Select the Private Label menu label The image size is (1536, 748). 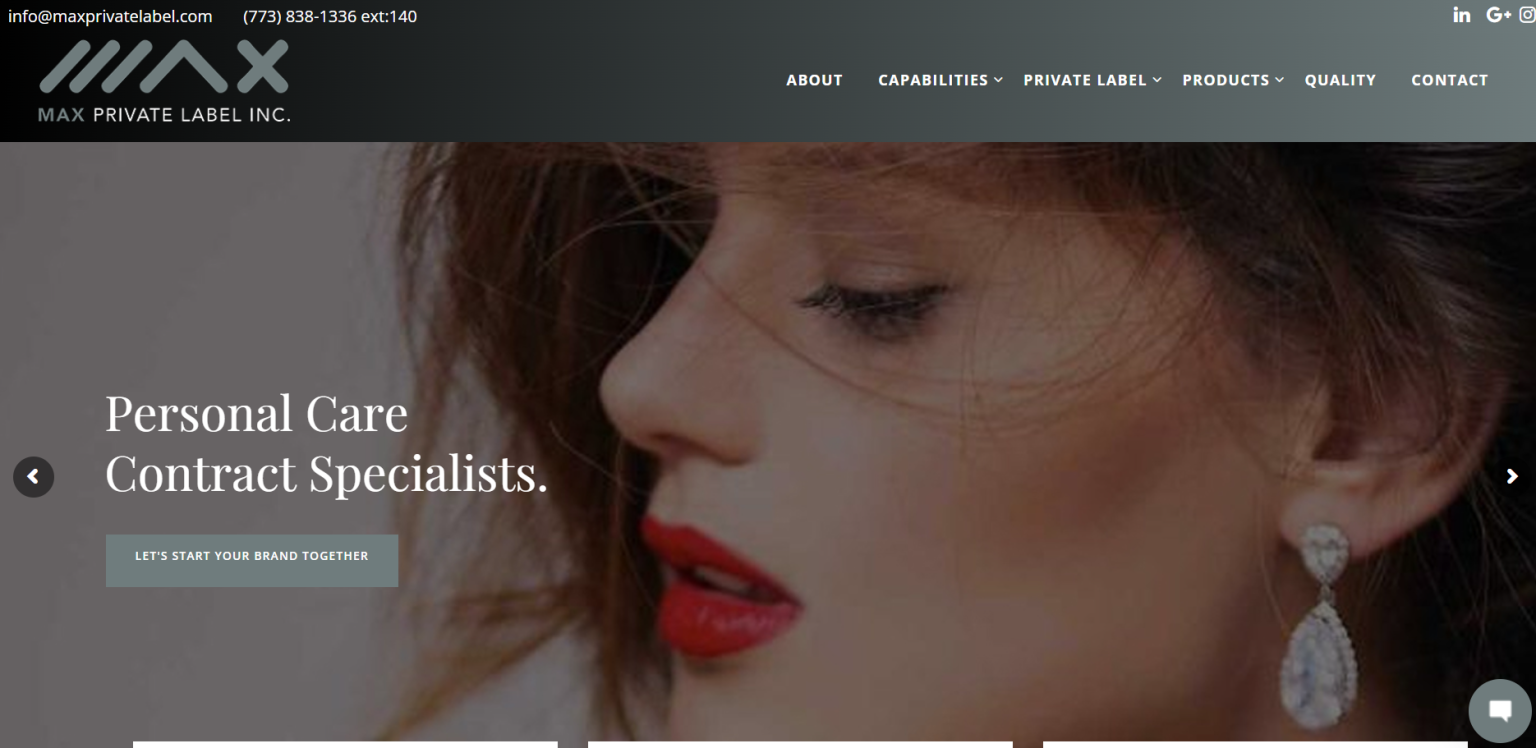pyautogui.click(x=1085, y=80)
